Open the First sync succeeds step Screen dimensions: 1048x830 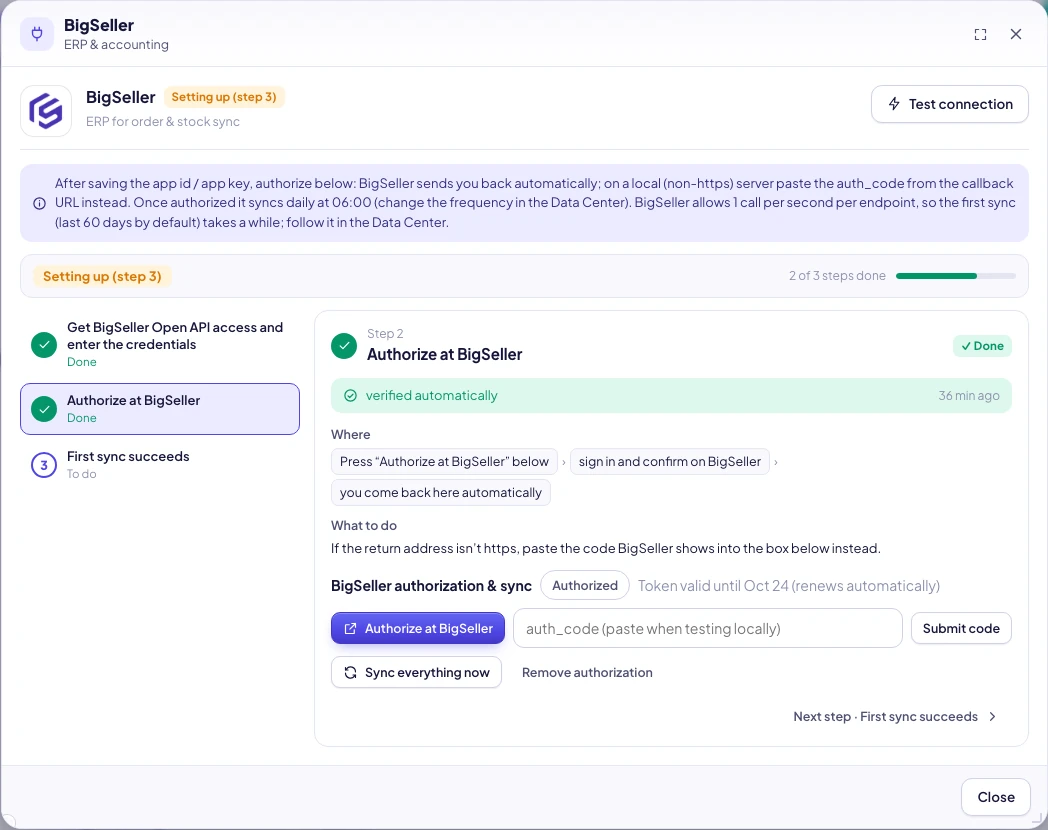[160, 465]
